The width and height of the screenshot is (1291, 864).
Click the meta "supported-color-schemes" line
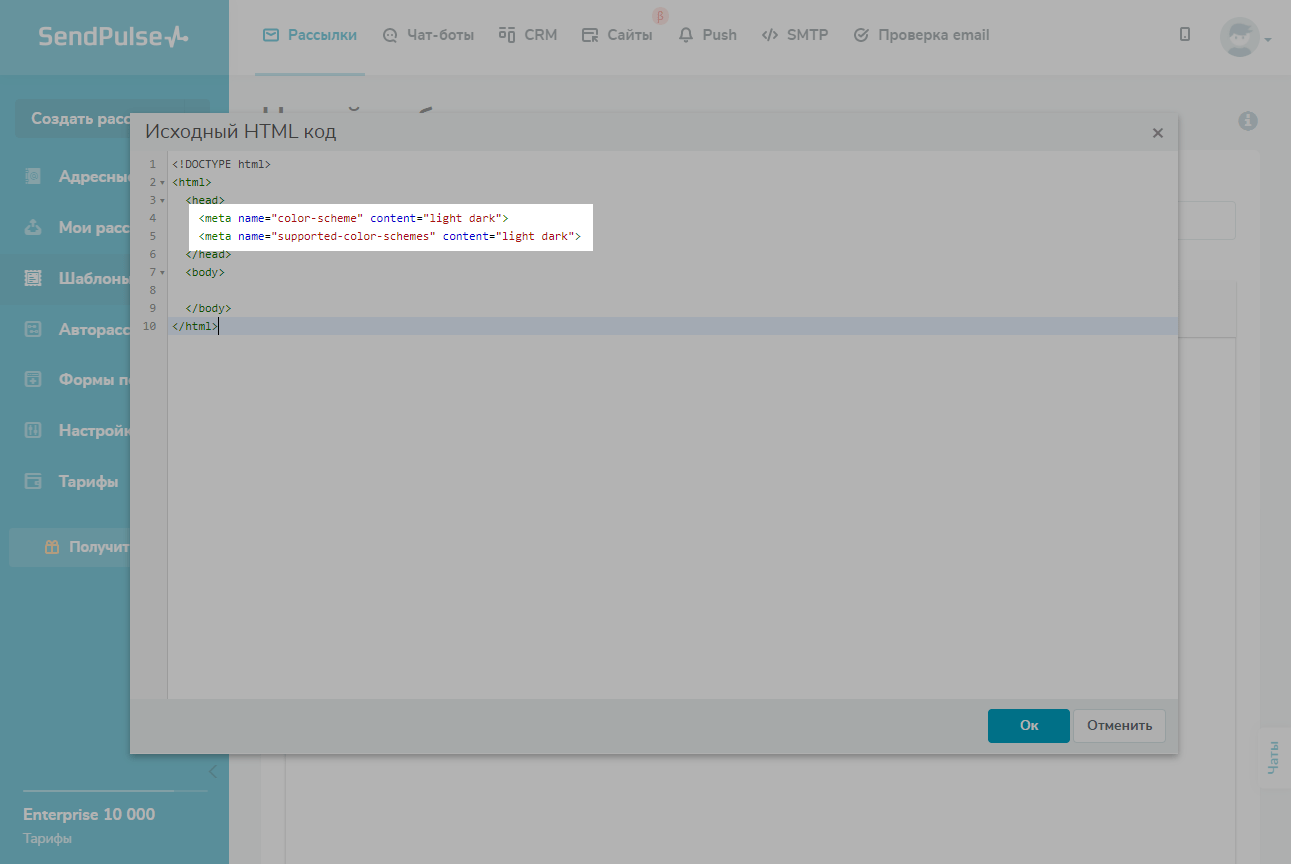(390, 236)
